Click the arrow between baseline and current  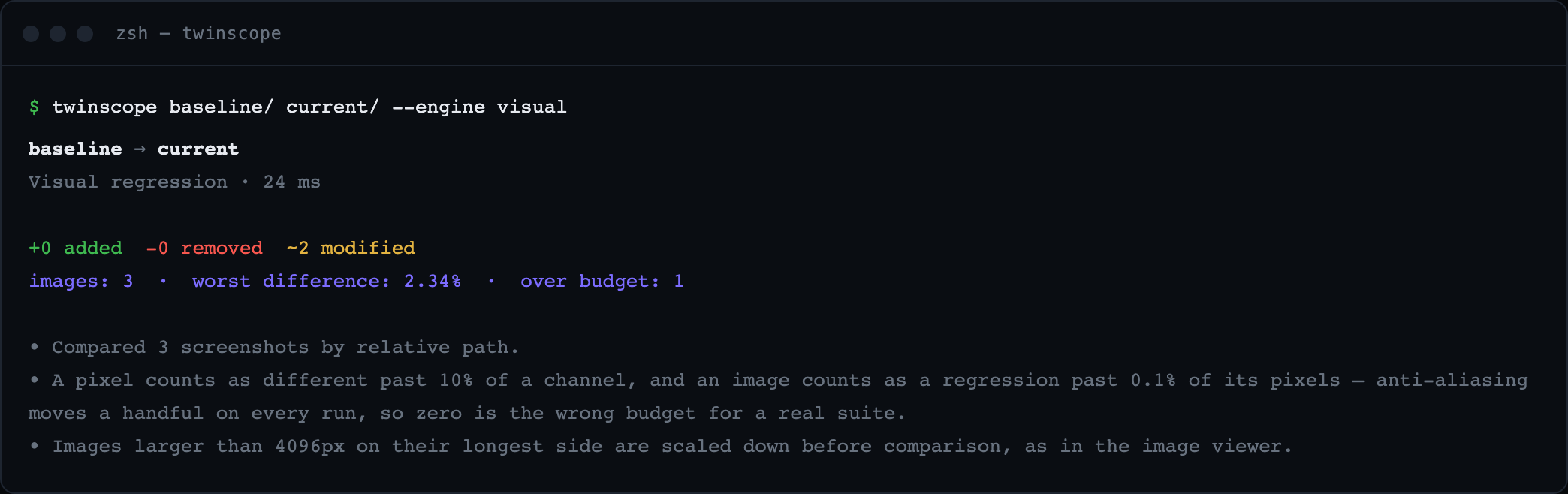[140, 149]
